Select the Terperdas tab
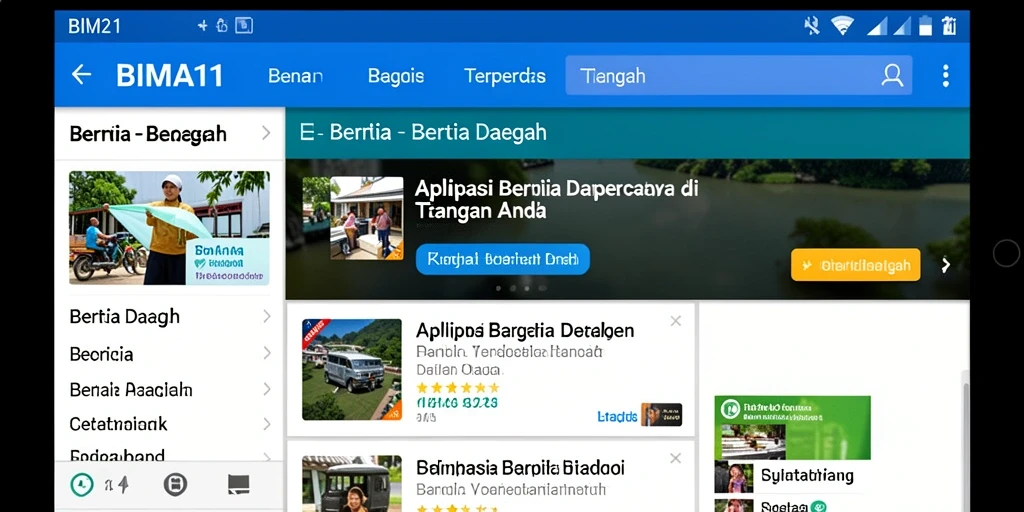The height and width of the screenshot is (512, 1024). [505, 76]
